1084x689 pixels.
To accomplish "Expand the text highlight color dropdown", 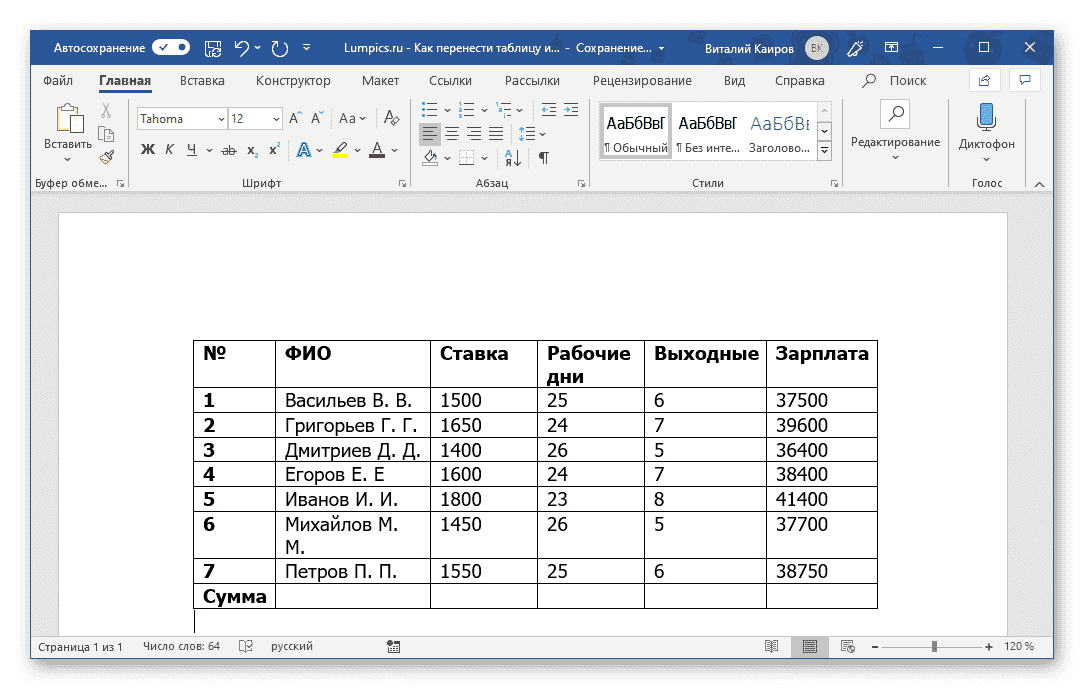I will 357,150.
